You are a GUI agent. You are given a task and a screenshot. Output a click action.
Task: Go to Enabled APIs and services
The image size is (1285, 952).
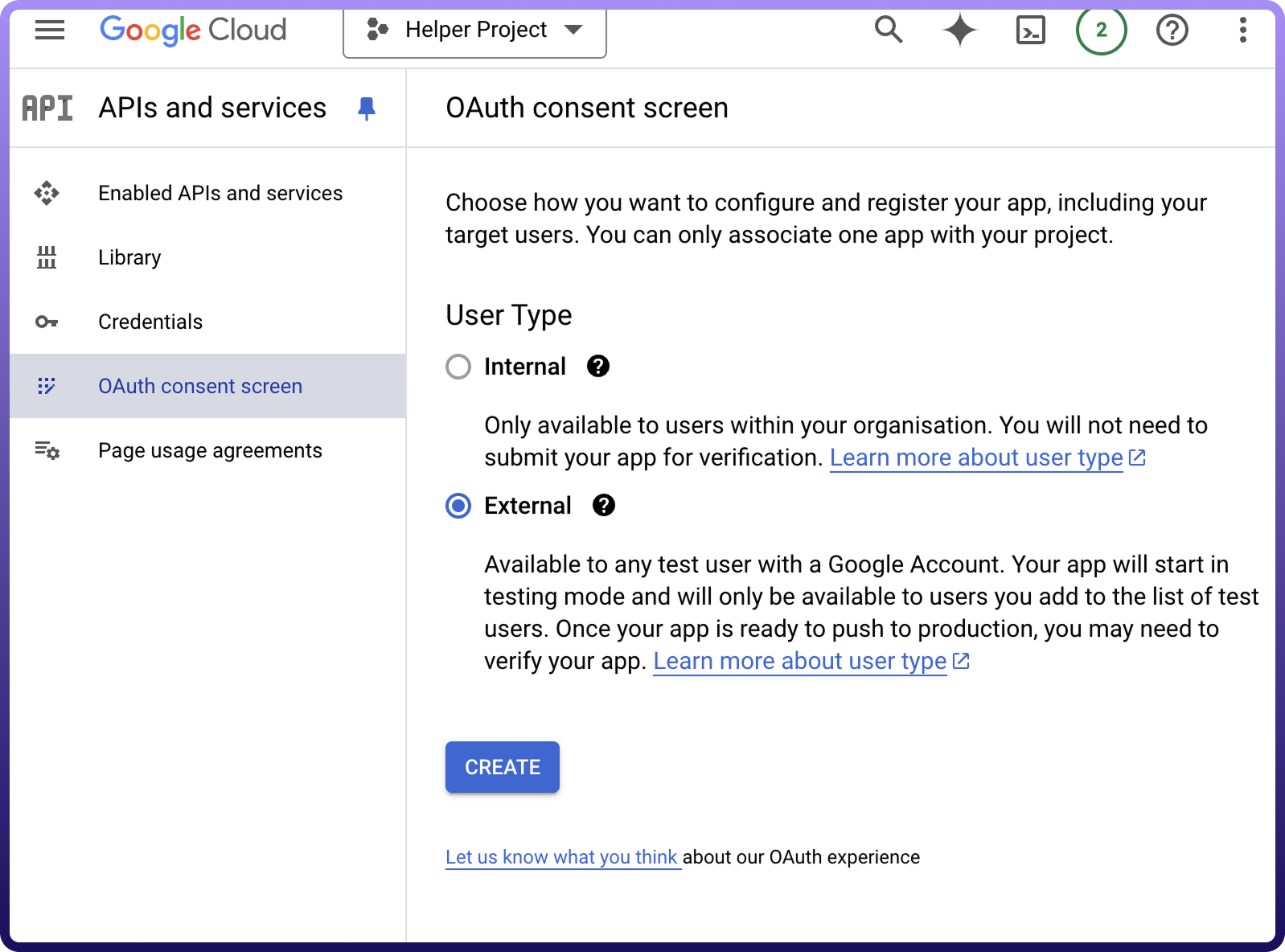(x=220, y=193)
